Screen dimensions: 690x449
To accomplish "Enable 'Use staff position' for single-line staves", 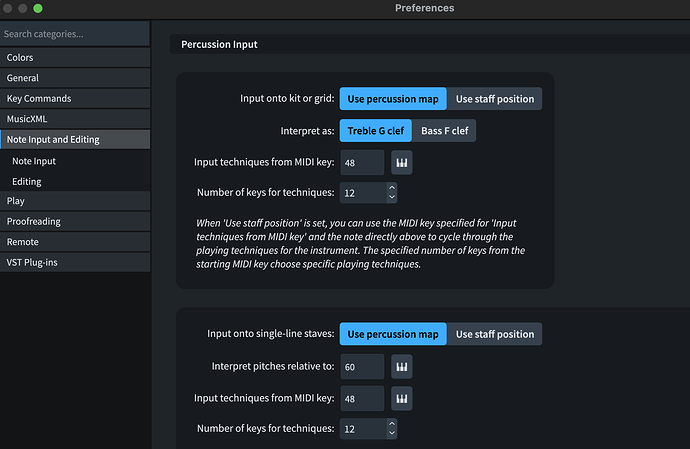I will 495,334.
